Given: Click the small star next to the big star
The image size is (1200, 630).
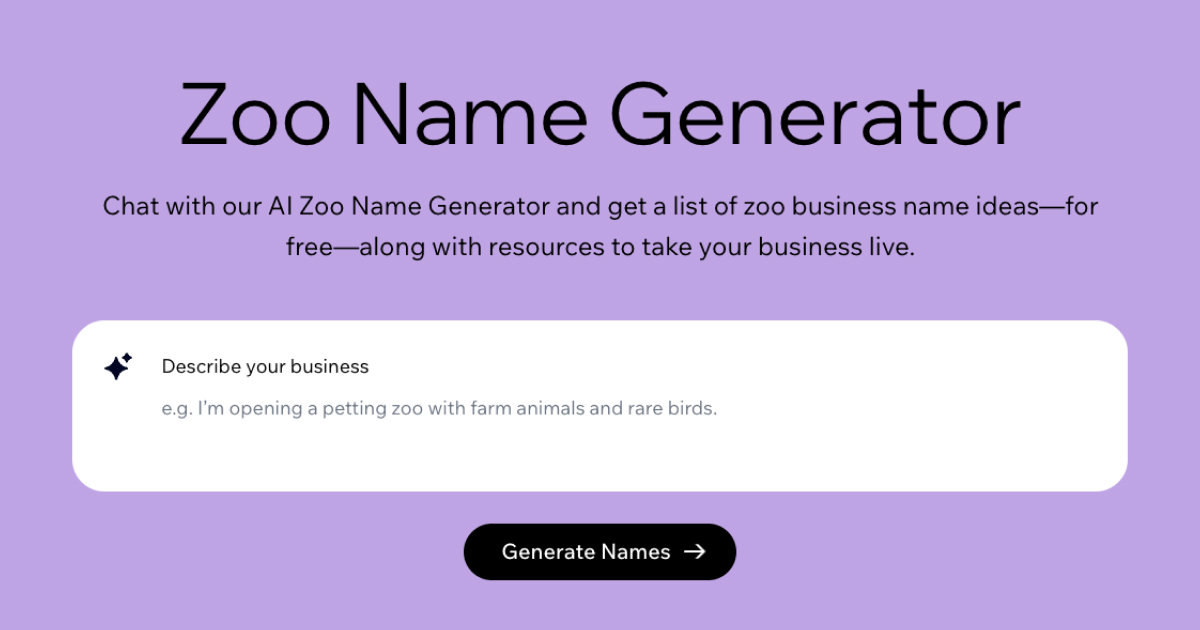Looking at the screenshot, I should click(129, 355).
